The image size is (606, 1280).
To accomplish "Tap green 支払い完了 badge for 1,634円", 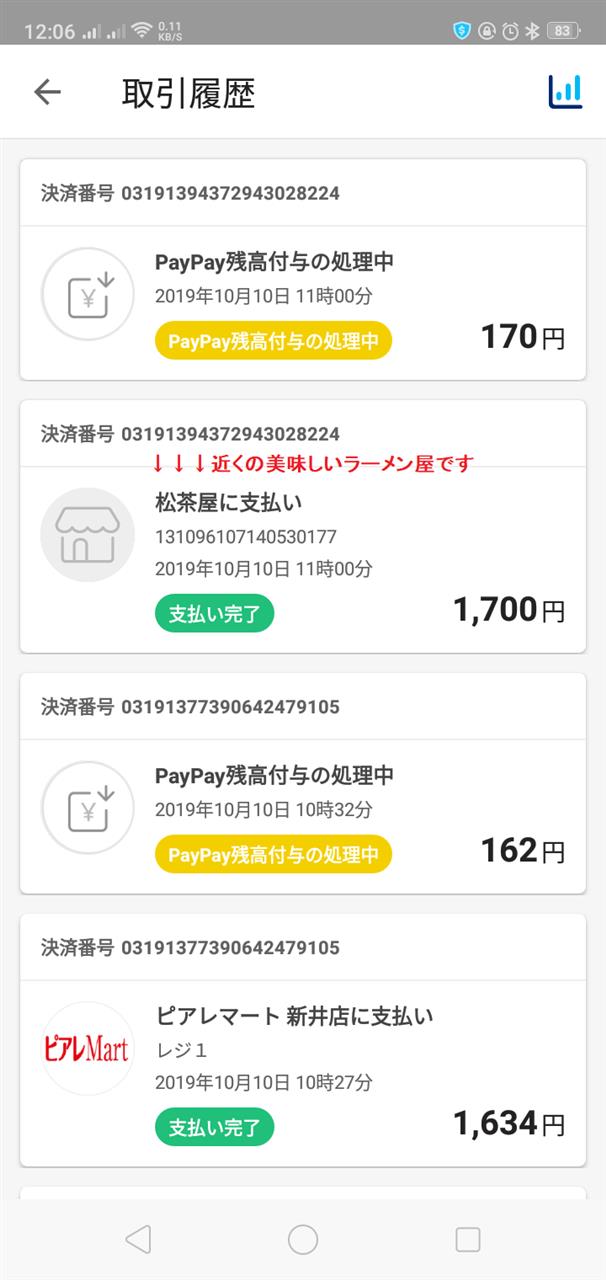I will 214,1128.
